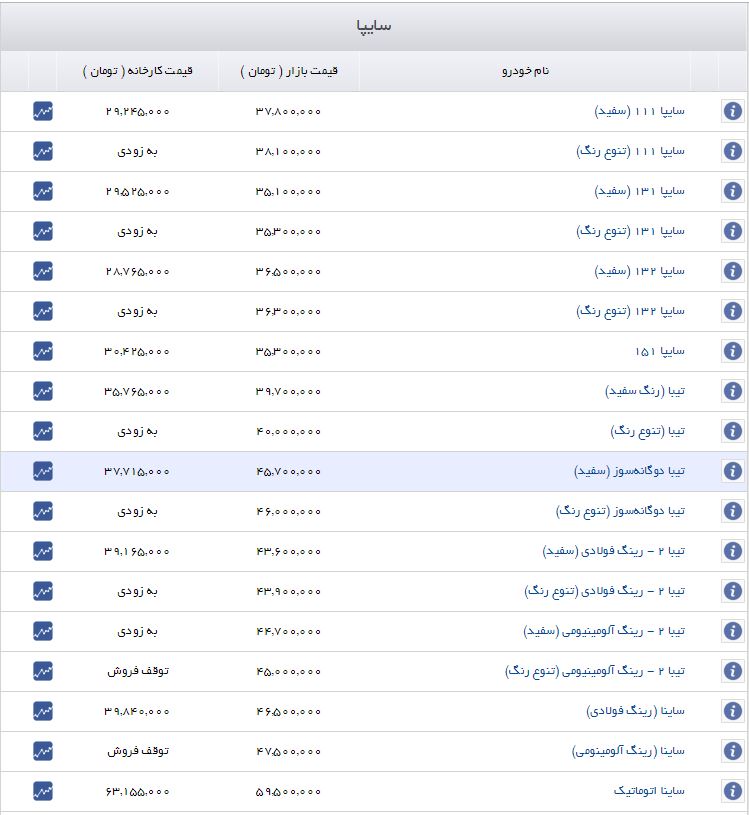Open info icon for تیبا (تنوع رنگ)

(732, 431)
